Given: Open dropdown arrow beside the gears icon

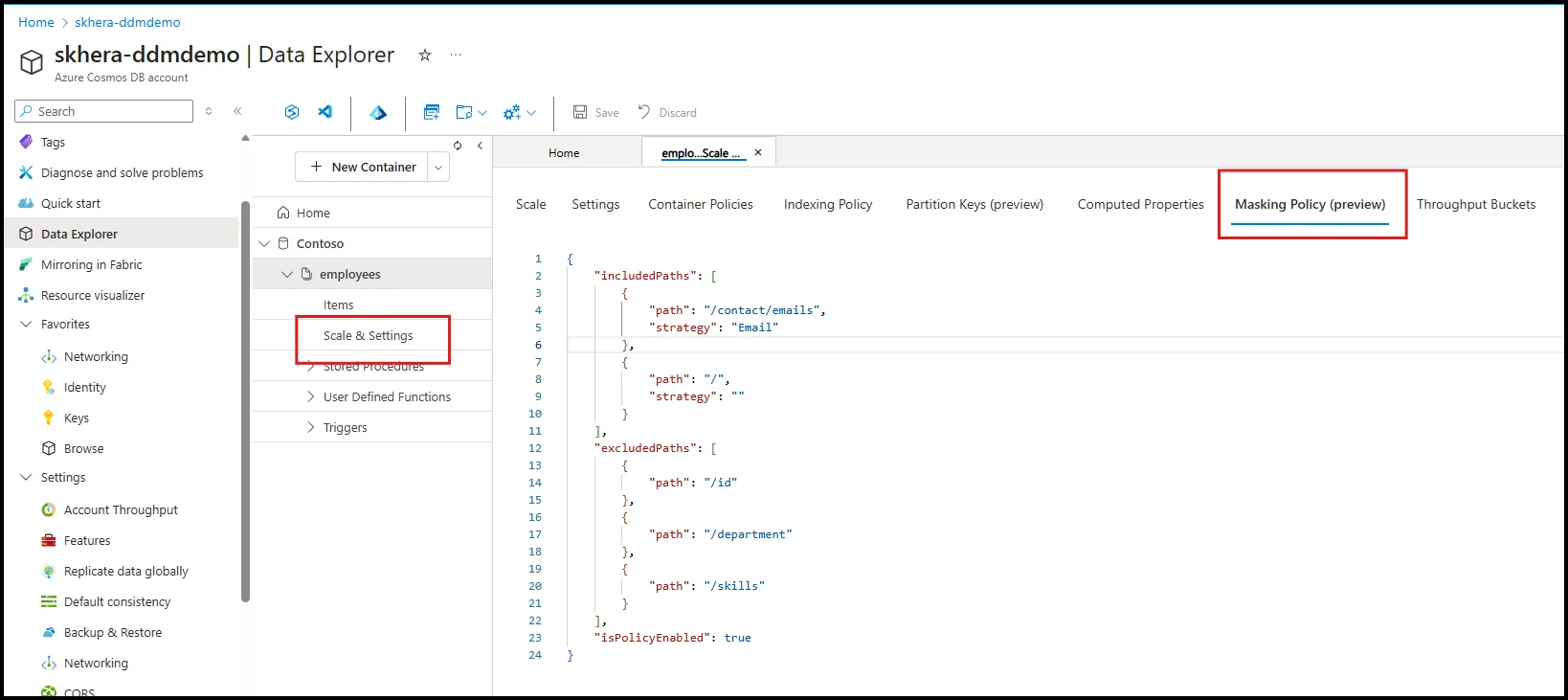Looking at the screenshot, I should (531, 112).
